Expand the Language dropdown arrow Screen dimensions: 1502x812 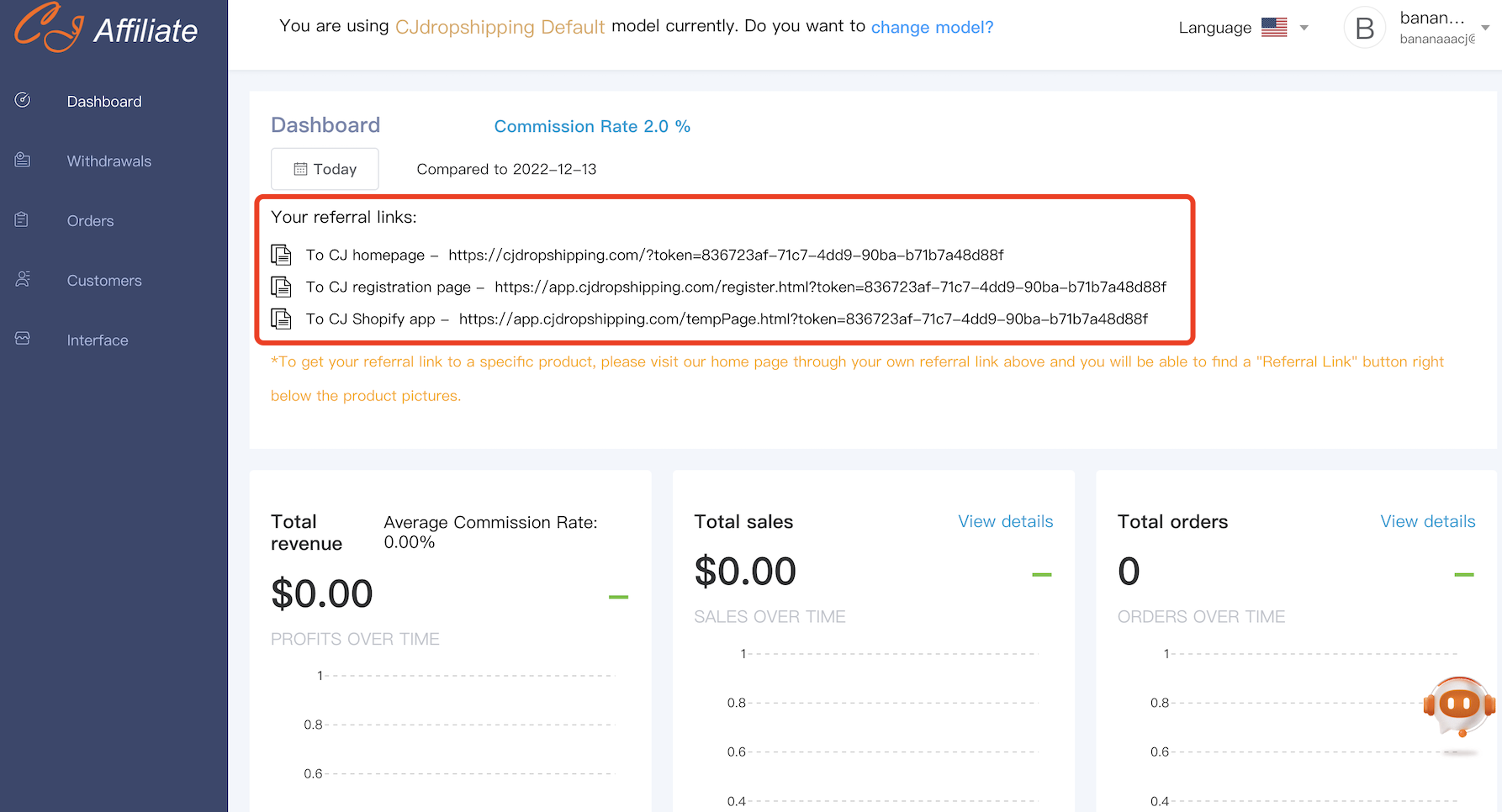click(x=1304, y=28)
